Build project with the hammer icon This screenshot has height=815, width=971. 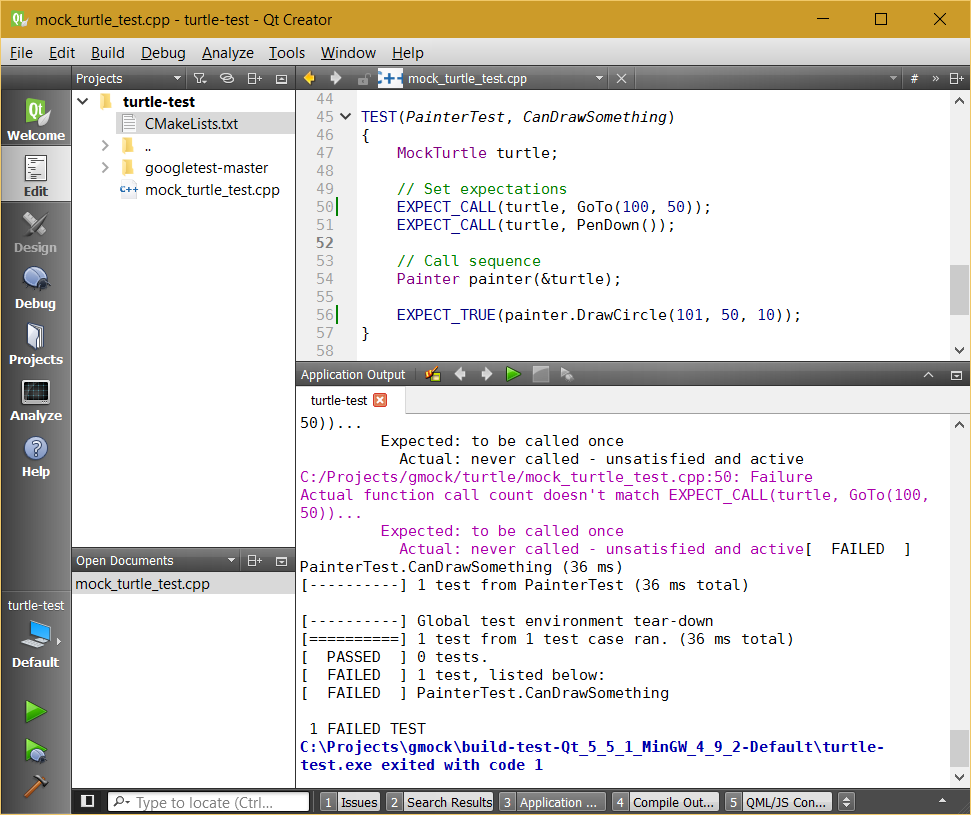tap(36, 785)
